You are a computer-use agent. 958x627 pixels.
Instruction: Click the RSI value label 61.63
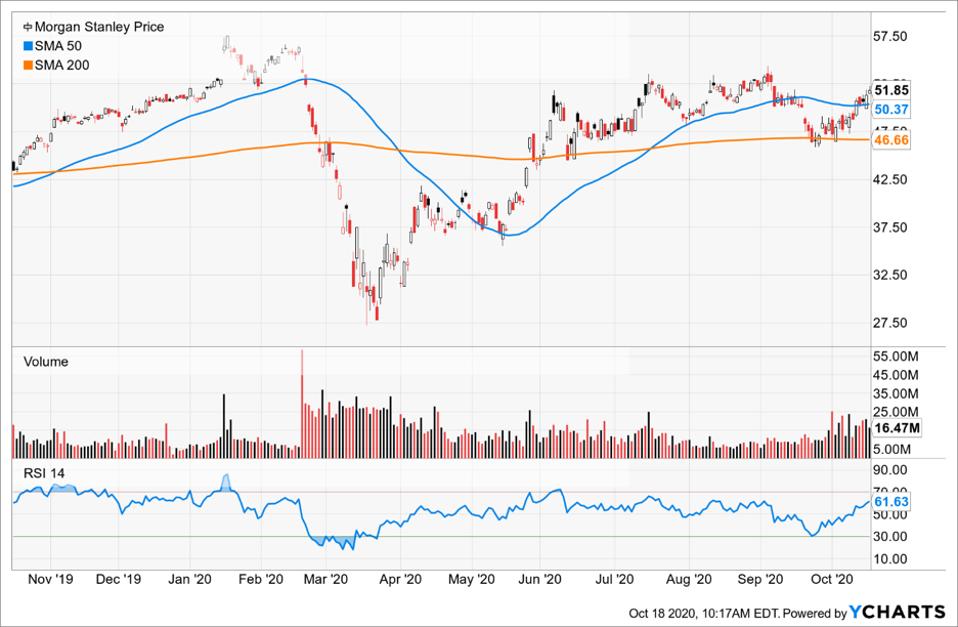(891, 502)
